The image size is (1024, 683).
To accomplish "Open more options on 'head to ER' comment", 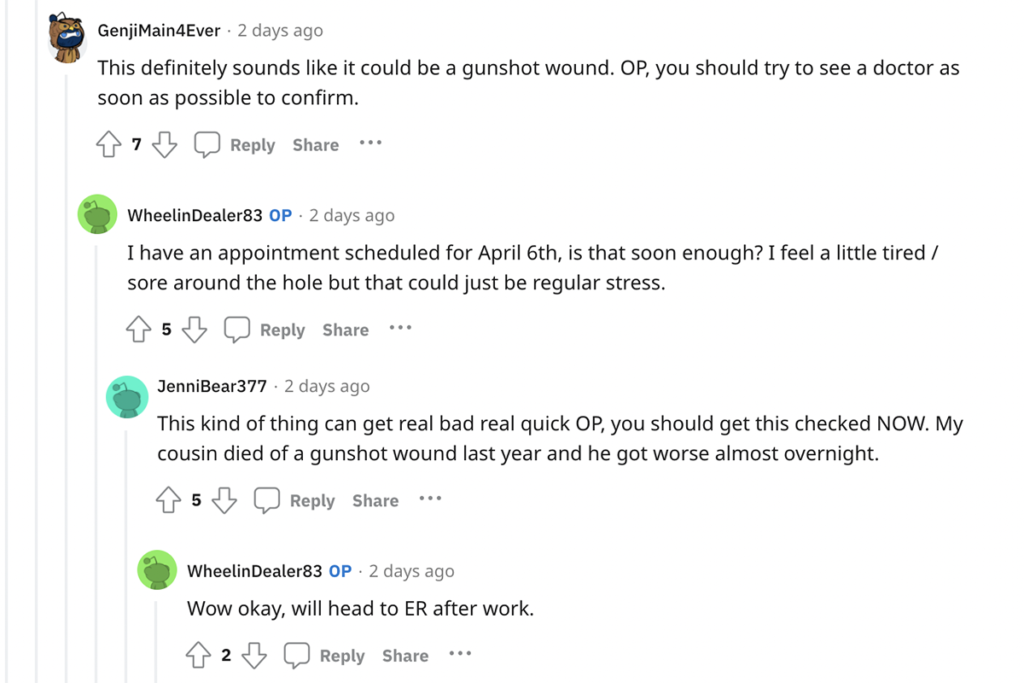I will [x=460, y=655].
